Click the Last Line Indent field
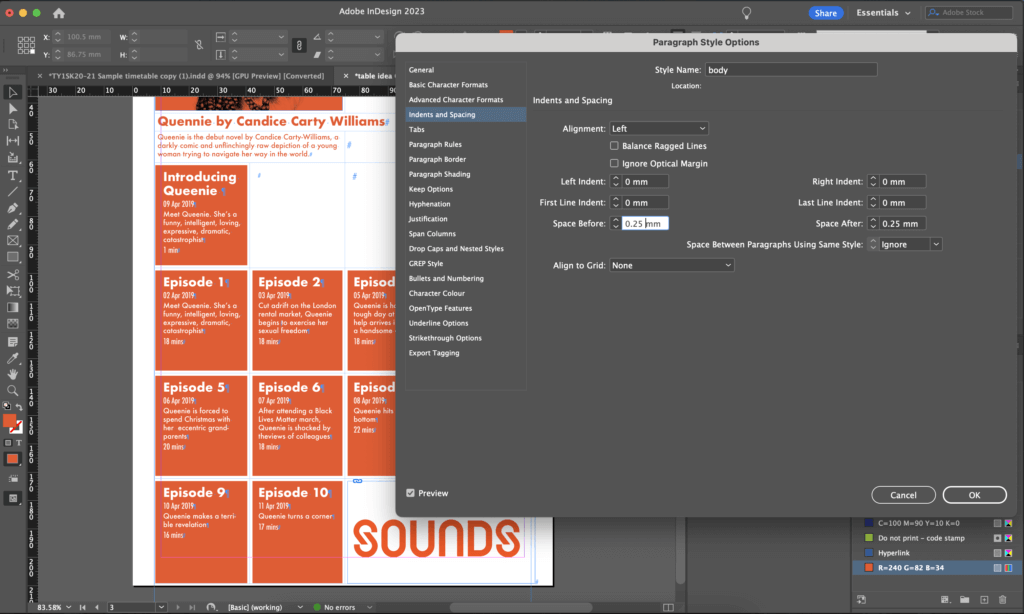The image size is (1024, 614). [x=902, y=202]
